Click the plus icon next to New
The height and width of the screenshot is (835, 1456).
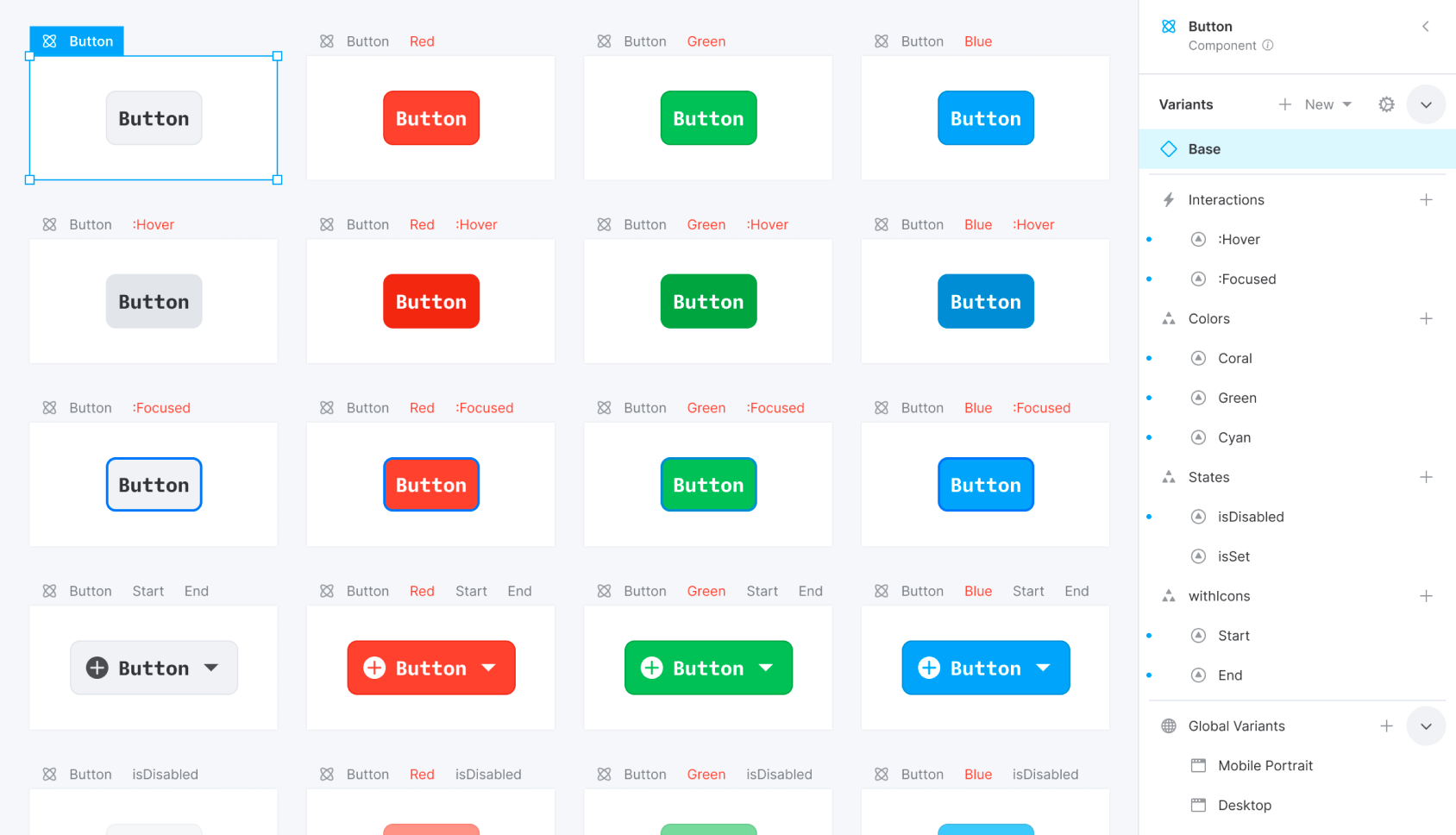1285,104
